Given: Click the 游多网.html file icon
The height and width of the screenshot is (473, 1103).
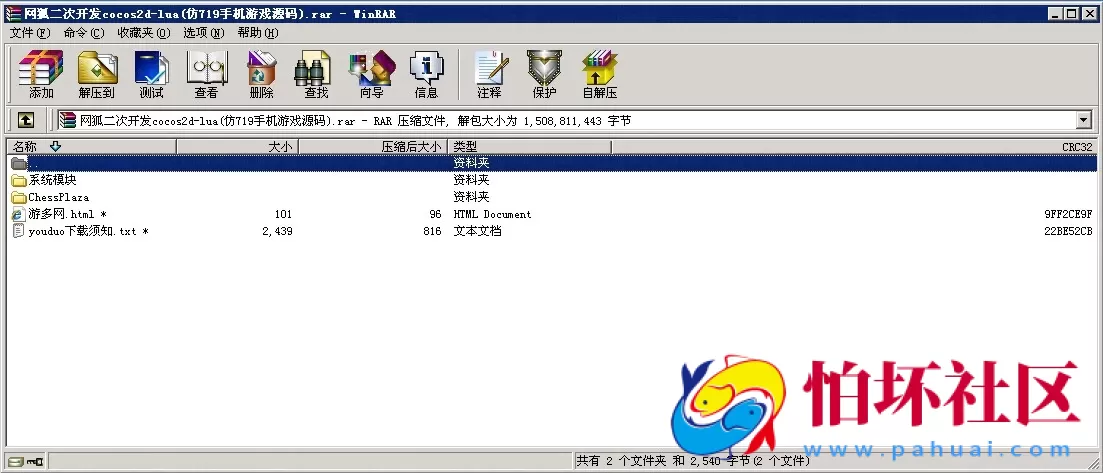Looking at the screenshot, I should (x=19, y=214).
